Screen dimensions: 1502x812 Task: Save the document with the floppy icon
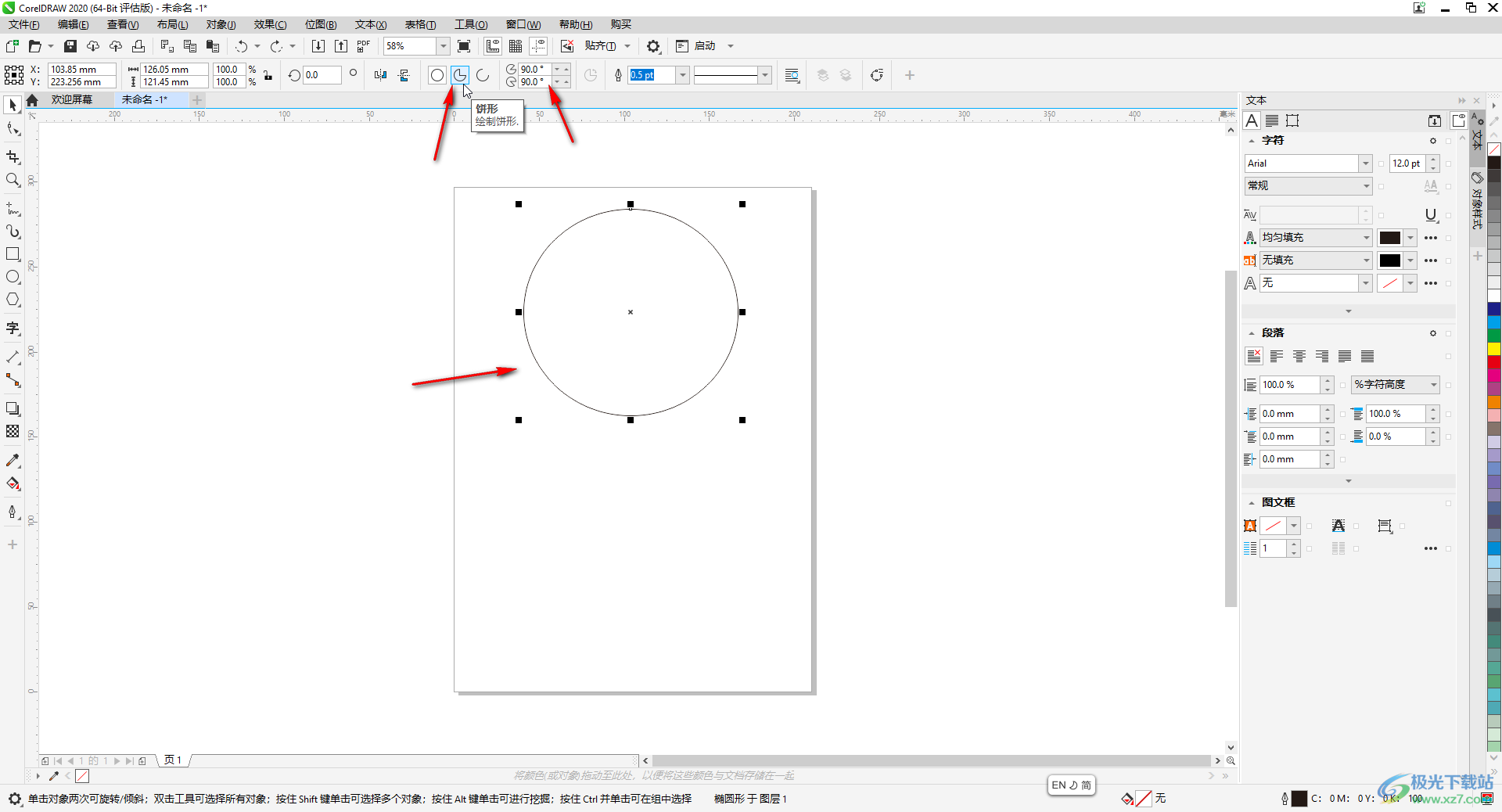tap(70, 46)
